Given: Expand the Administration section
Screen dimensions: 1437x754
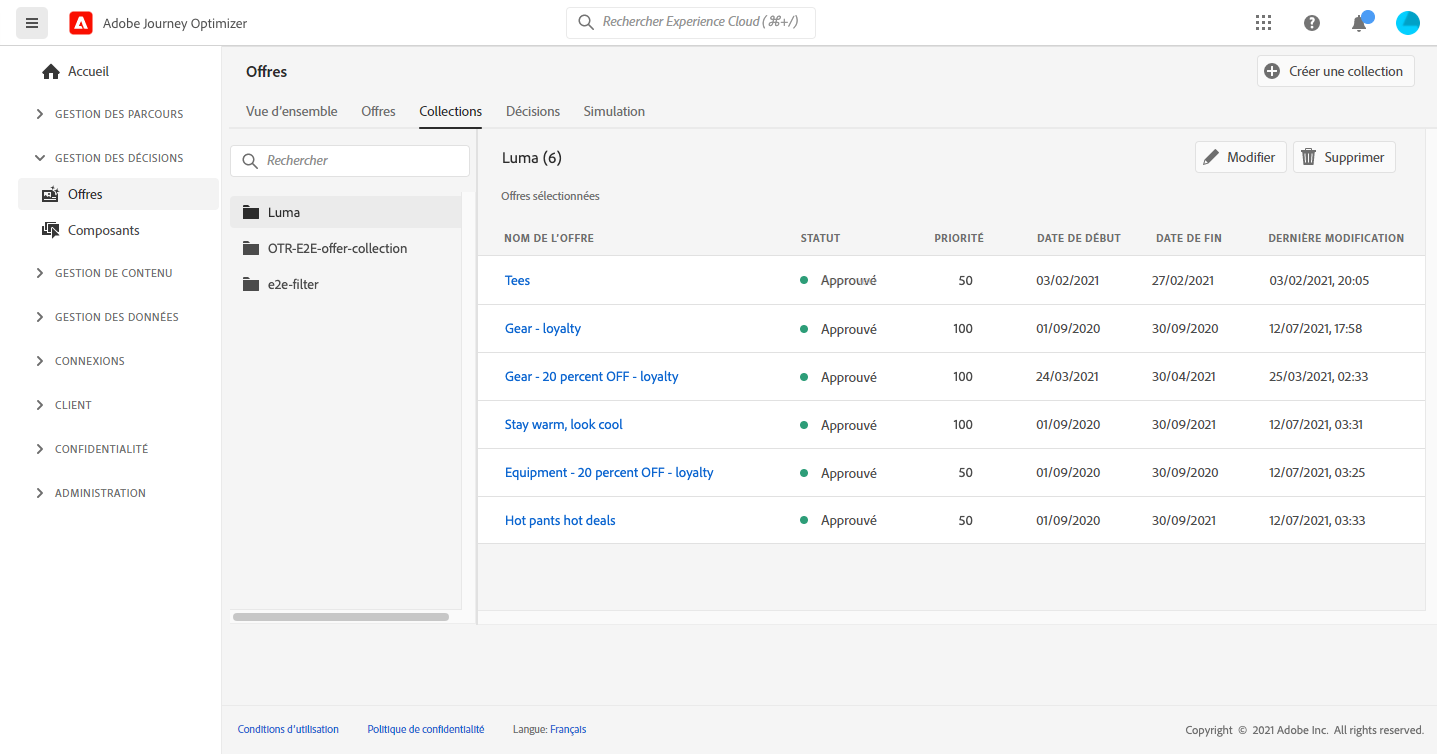Looking at the screenshot, I should click(x=100, y=493).
